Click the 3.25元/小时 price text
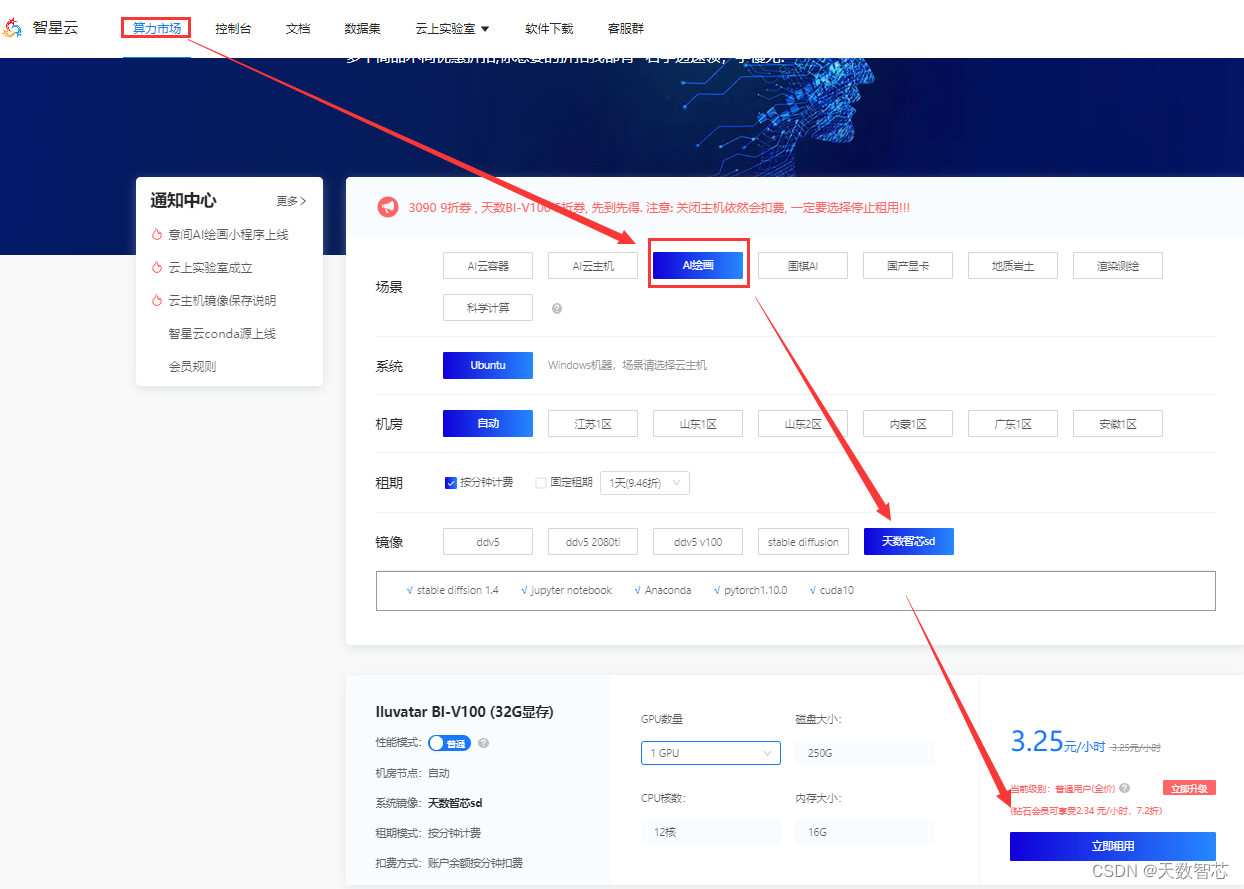The height and width of the screenshot is (889, 1244). click(x=1057, y=742)
